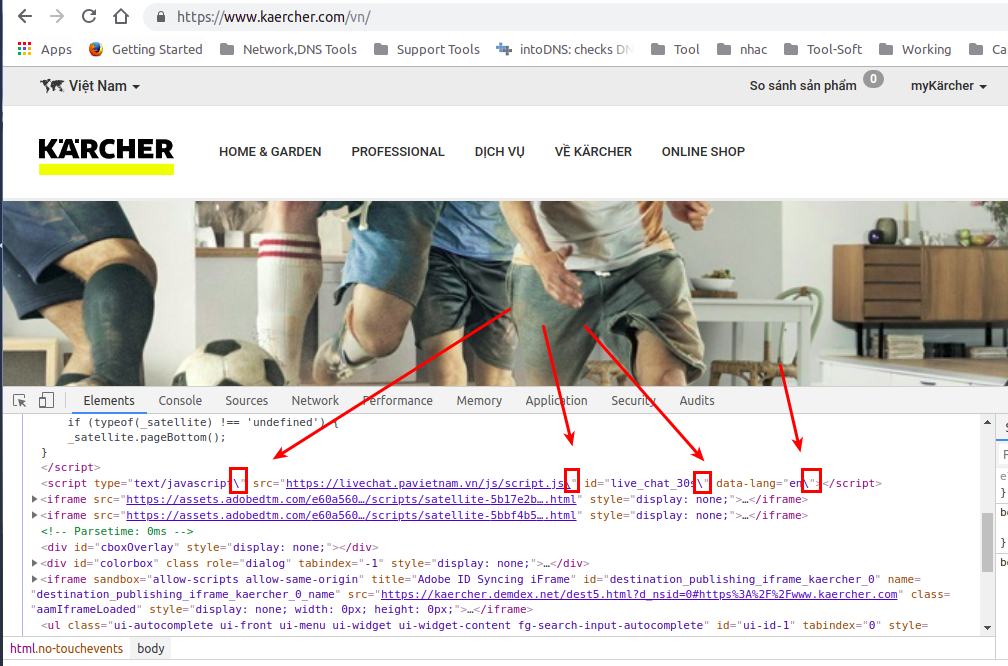Go to the browser home page icon
The width and height of the screenshot is (1008, 666).
click(121, 16)
